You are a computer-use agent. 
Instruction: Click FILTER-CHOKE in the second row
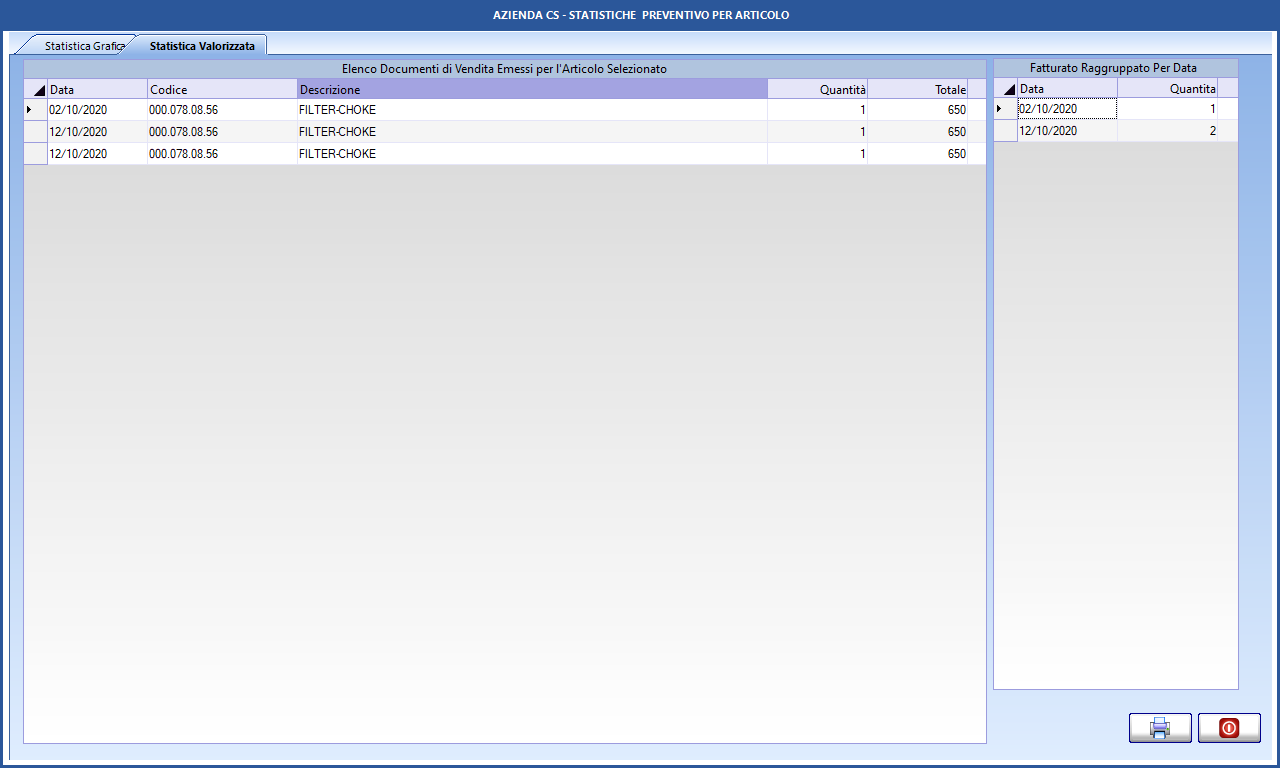coord(532,132)
